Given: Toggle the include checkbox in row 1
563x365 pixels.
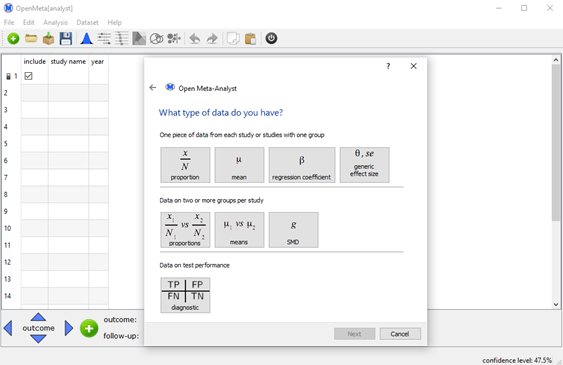Looking at the screenshot, I should pos(28,76).
